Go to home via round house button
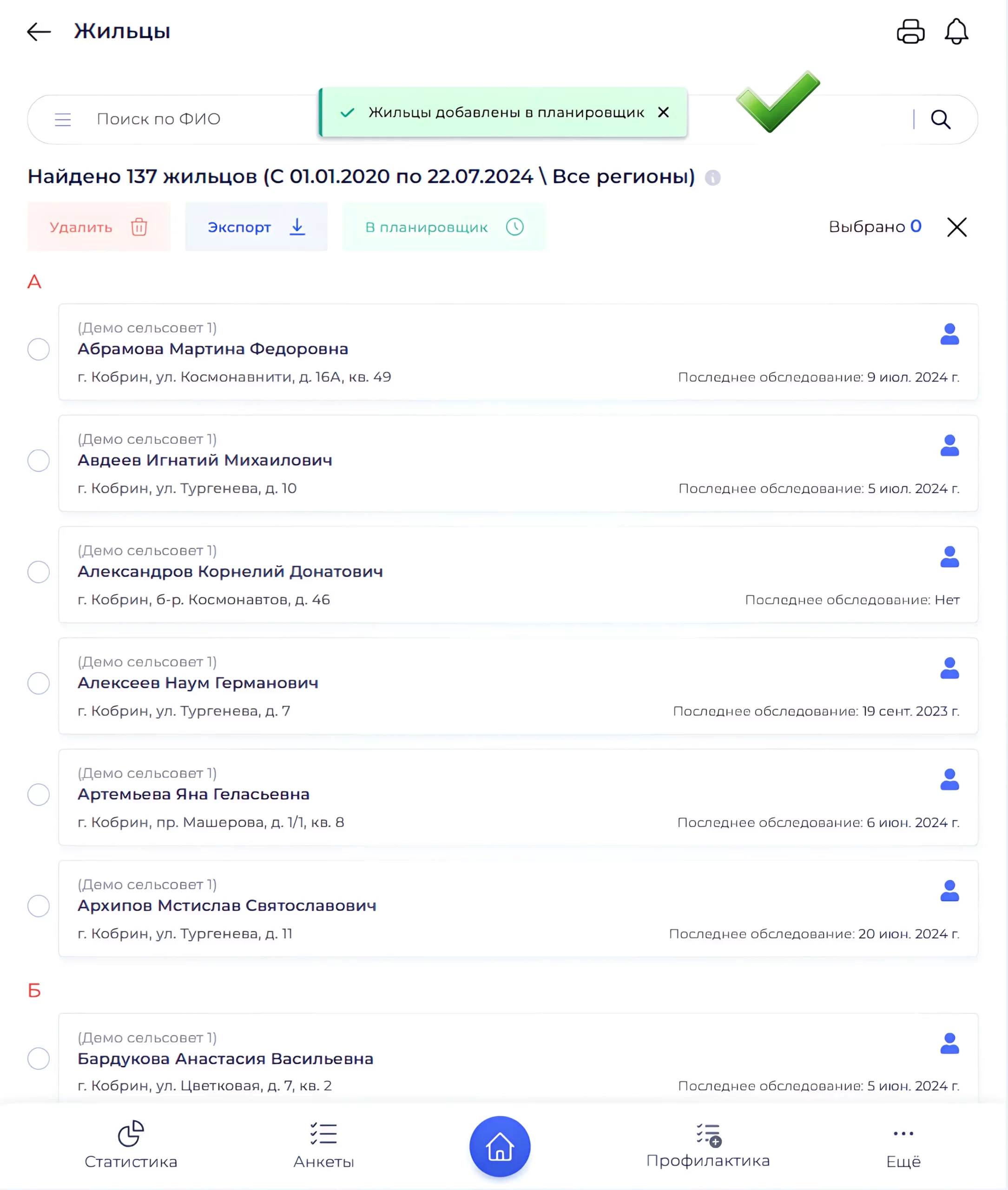Image resolution: width=1008 pixels, height=1190 pixels. pyautogui.click(x=500, y=1147)
